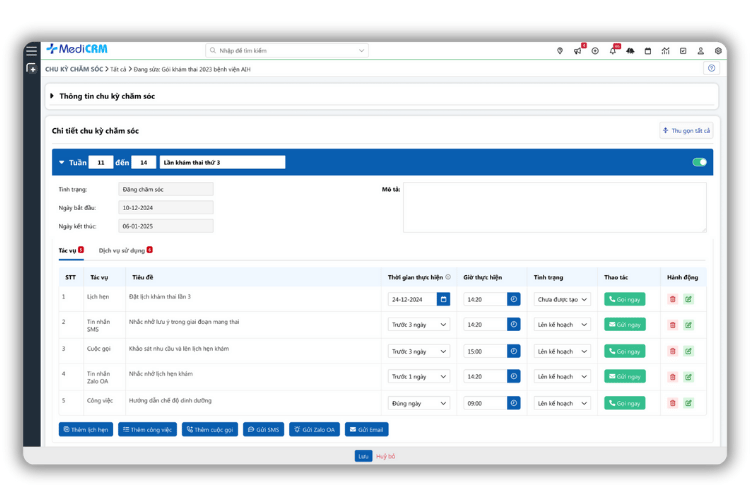Image resolution: width=750 pixels, height=500 pixels.
Task: Click the search box Nhập để tìm kiếm
Action: tap(286, 50)
